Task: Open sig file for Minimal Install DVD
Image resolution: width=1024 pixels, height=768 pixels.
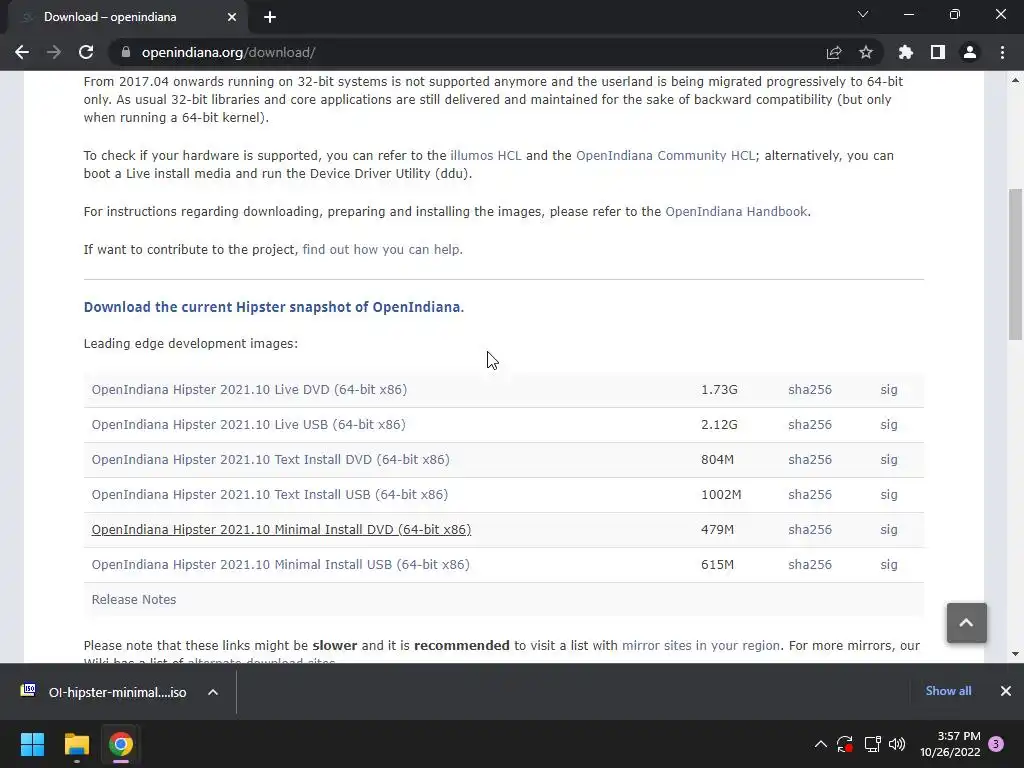Action: 889,530
